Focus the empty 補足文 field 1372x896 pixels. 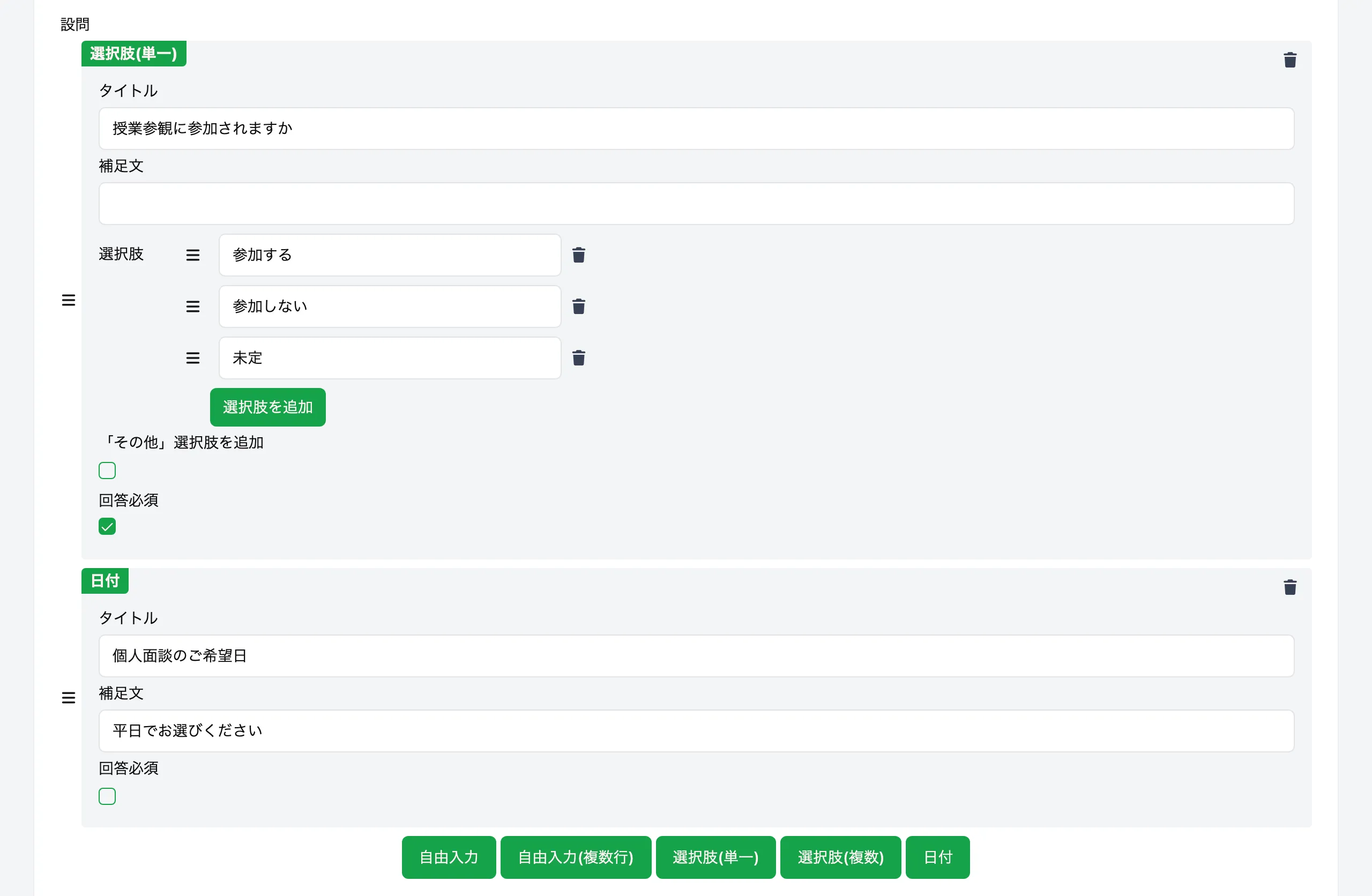[696, 204]
